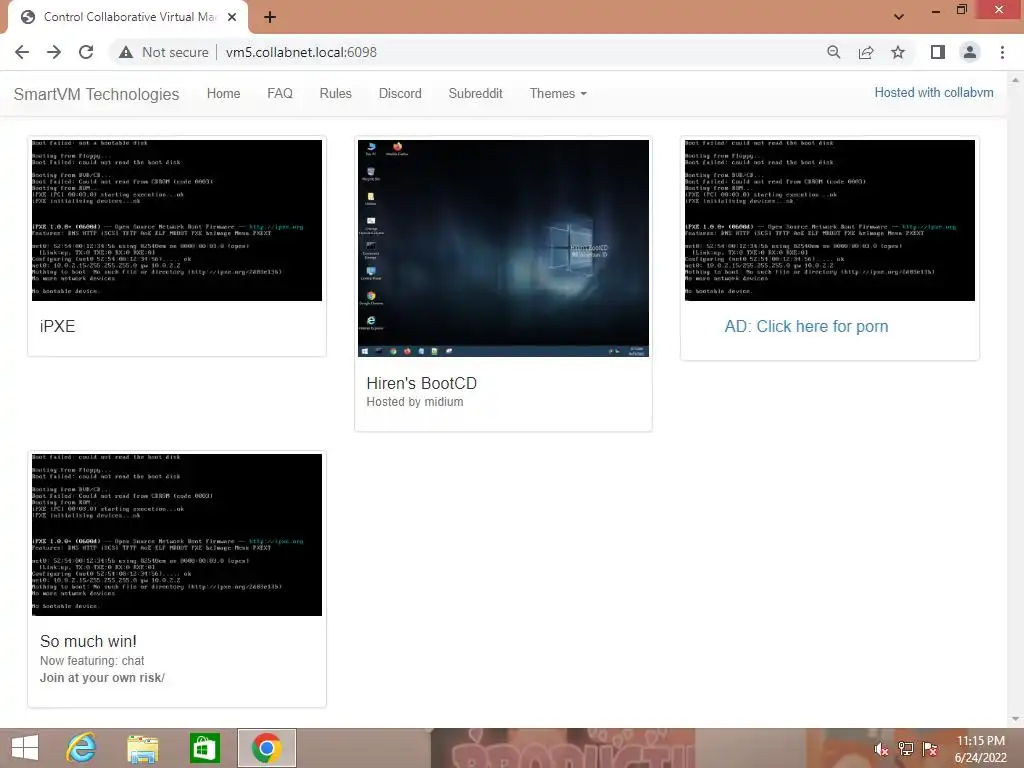Open the iPXE VM screenshot thumbnail
Viewport: 1024px width, 768px height.
pyautogui.click(x=177, y=220)
